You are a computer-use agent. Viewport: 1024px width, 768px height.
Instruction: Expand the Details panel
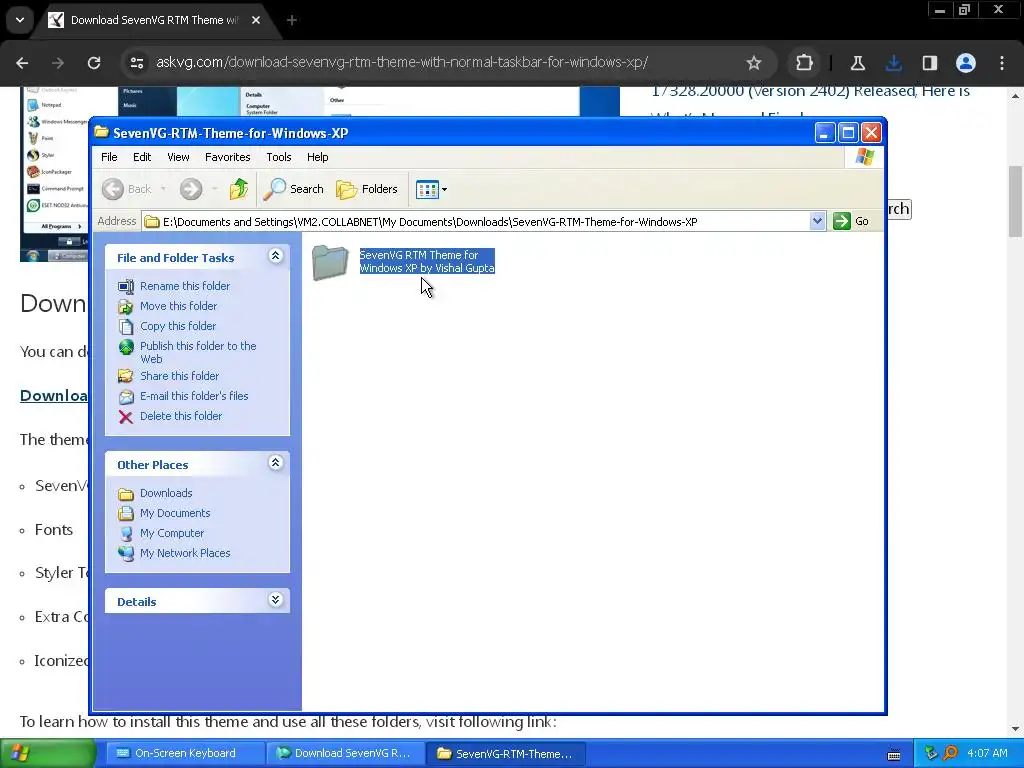(x=276, y=600)
